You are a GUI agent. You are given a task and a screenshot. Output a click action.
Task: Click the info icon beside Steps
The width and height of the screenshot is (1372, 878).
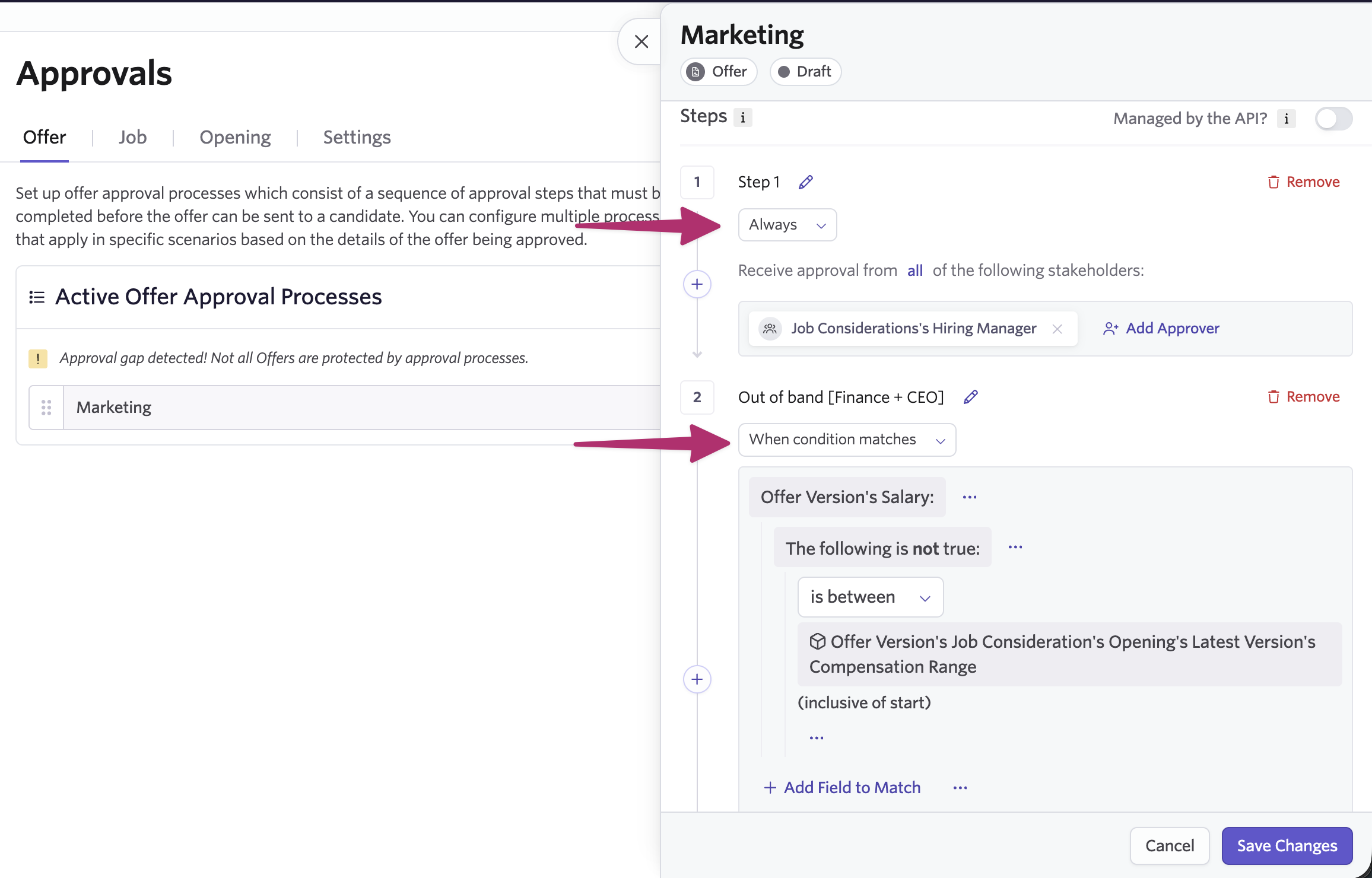(x=742, y=117)
